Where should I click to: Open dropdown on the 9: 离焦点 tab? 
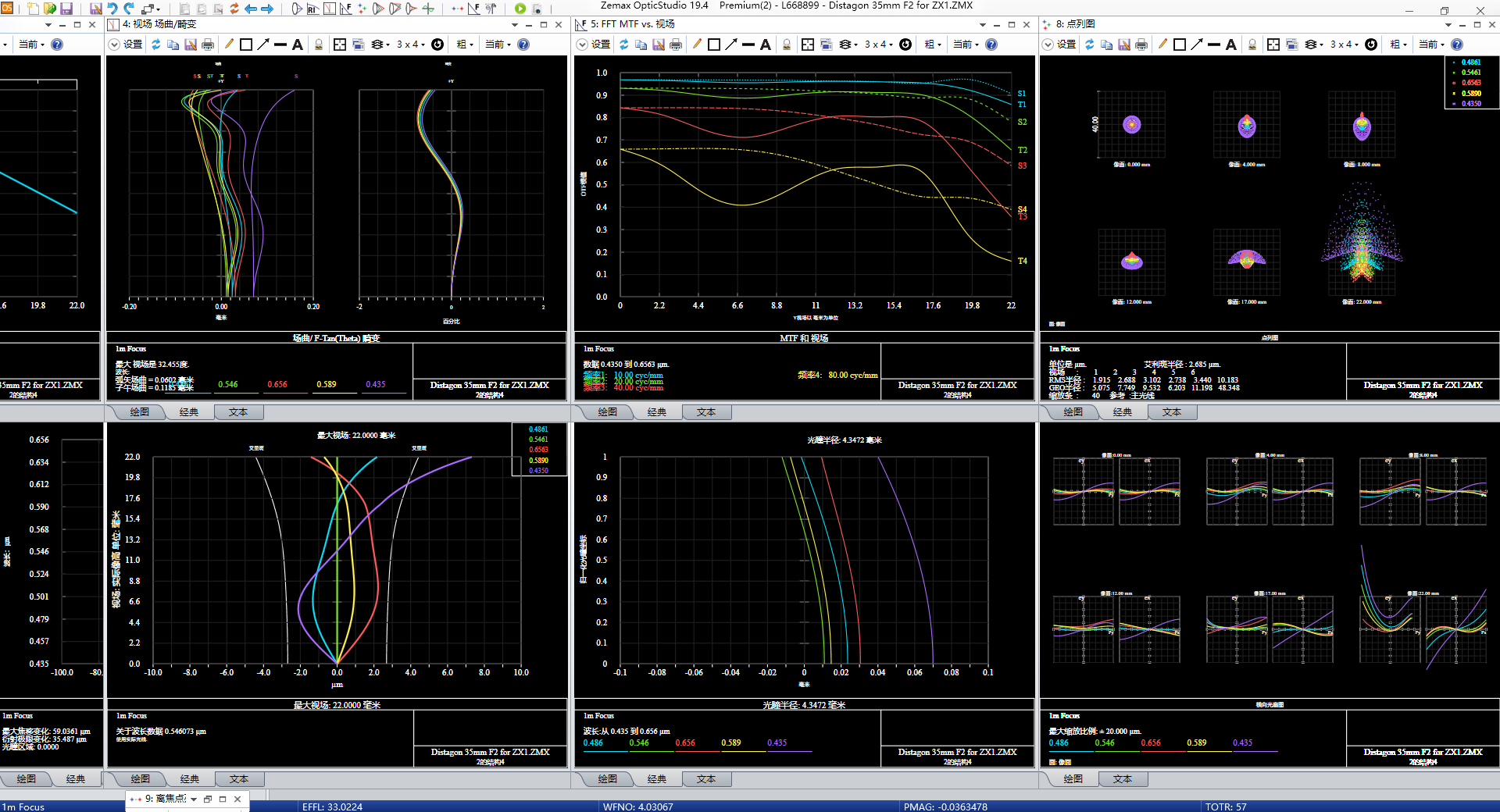(194, 799)
